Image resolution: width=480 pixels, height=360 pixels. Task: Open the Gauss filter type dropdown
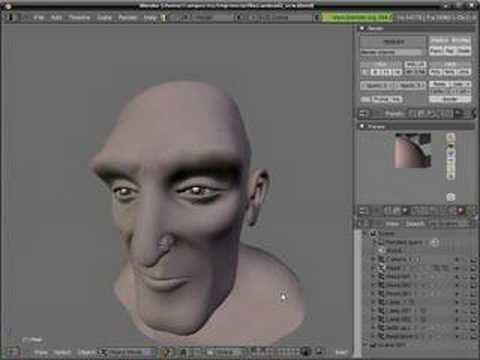(x=439, y=92)
